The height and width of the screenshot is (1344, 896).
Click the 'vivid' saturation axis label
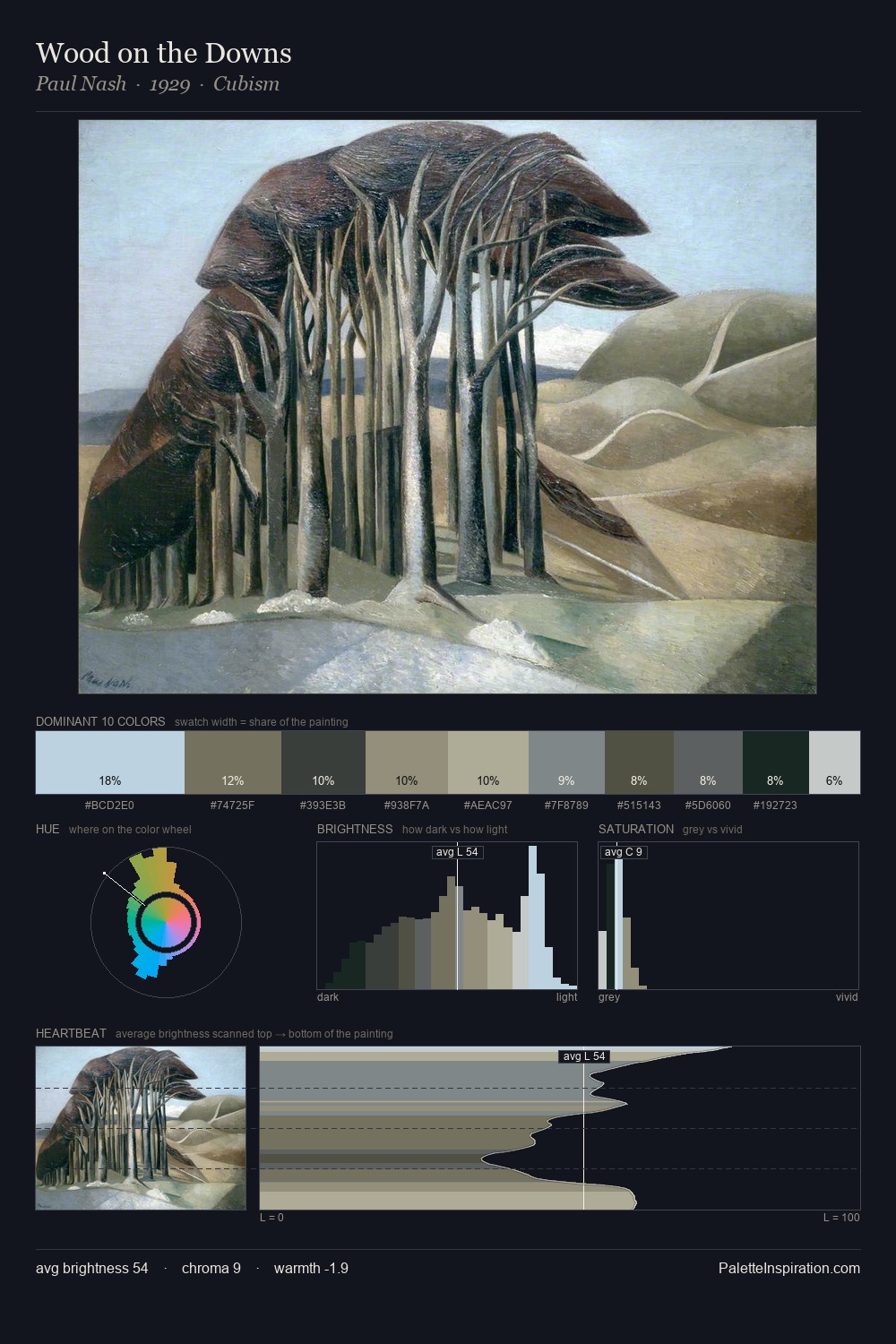(x=847, y=996)
